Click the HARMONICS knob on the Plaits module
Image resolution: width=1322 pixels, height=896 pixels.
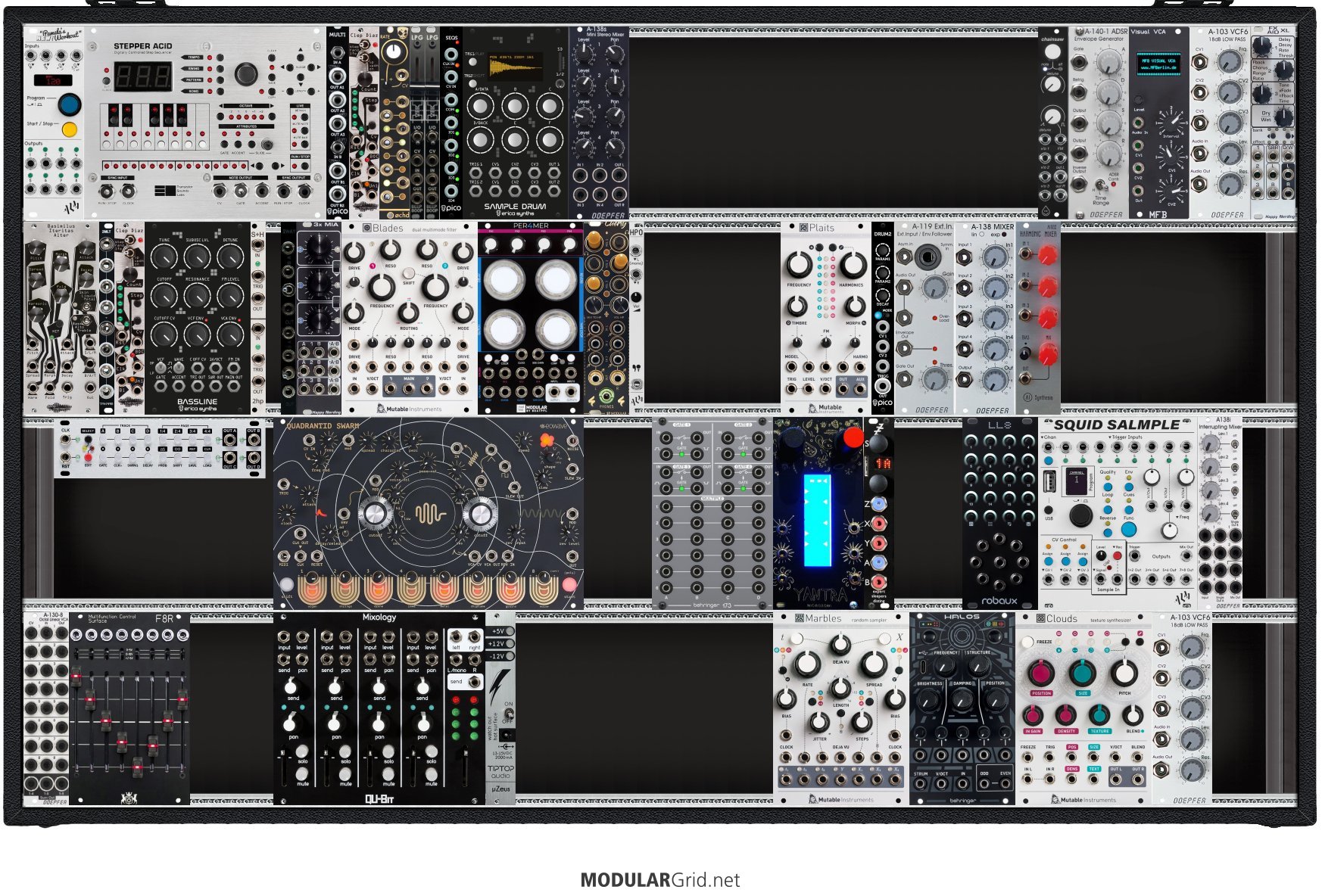pyautogui.click(x=852, y=265)
